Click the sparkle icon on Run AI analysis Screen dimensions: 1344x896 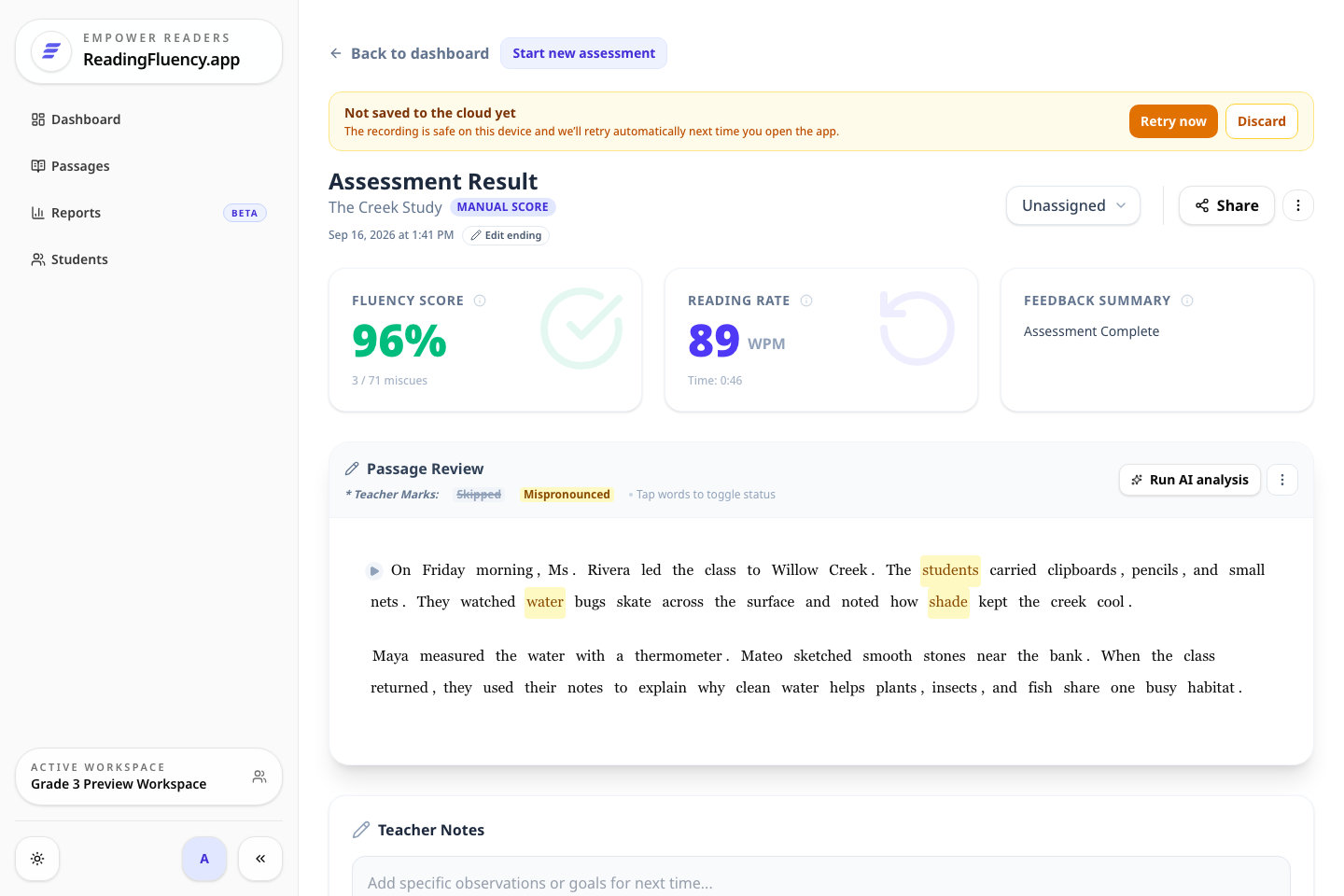(x=1137, y=480)
